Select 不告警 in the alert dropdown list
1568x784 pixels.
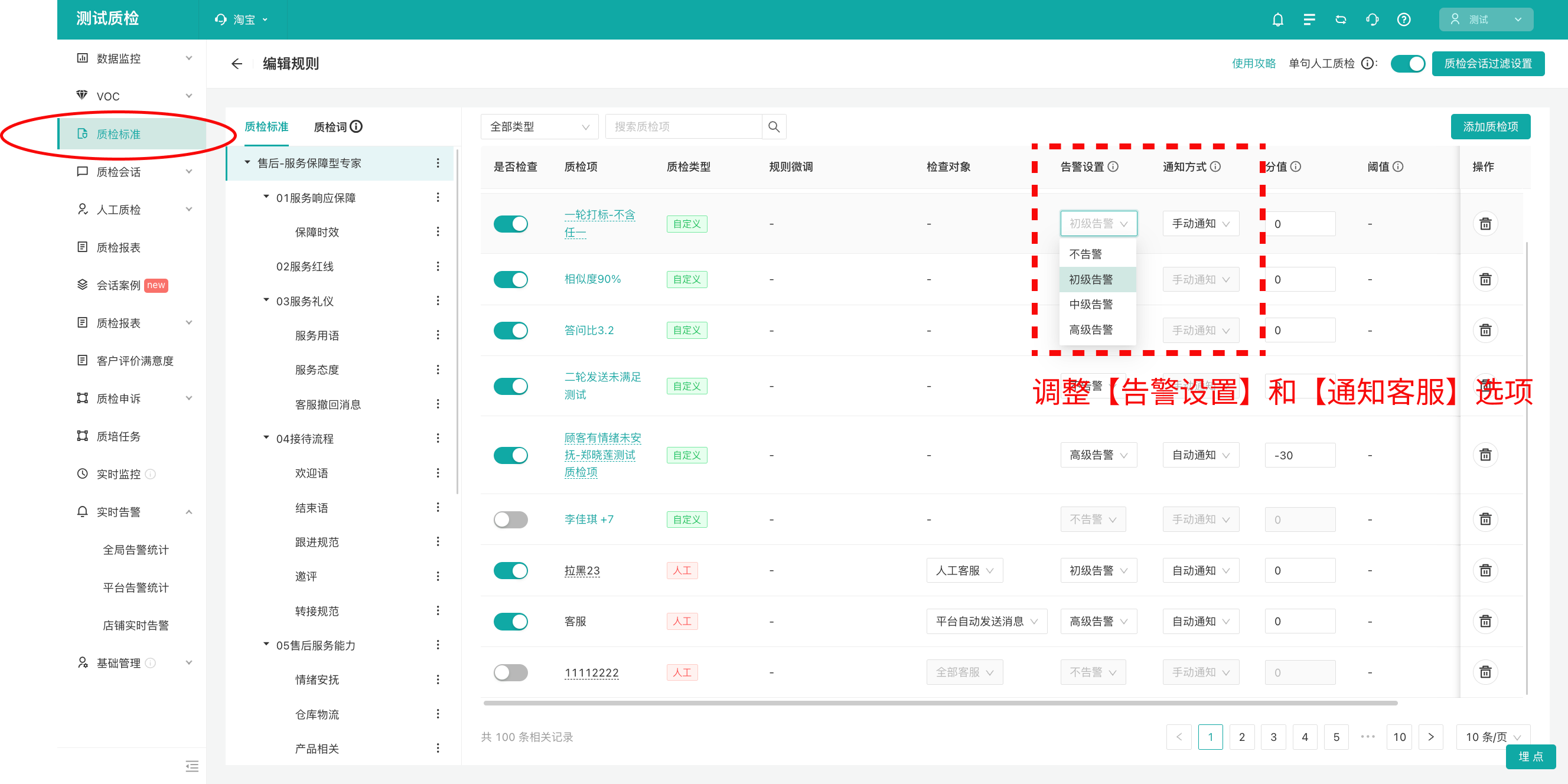coord(1097,254)
